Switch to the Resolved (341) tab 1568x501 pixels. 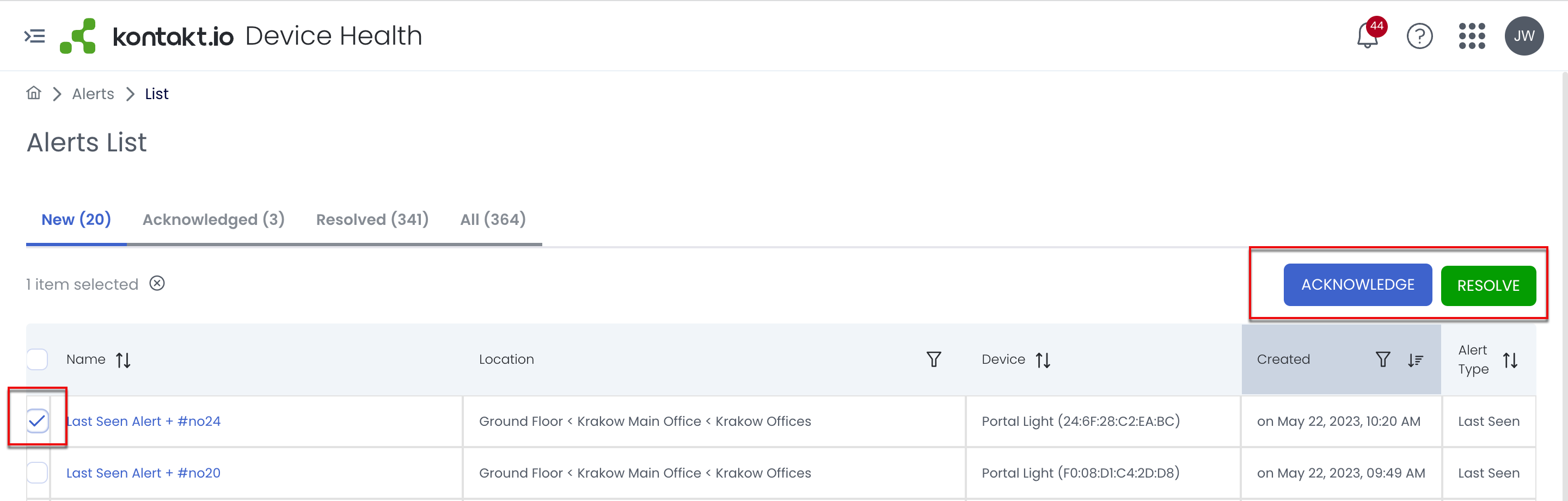click(372, 219)
